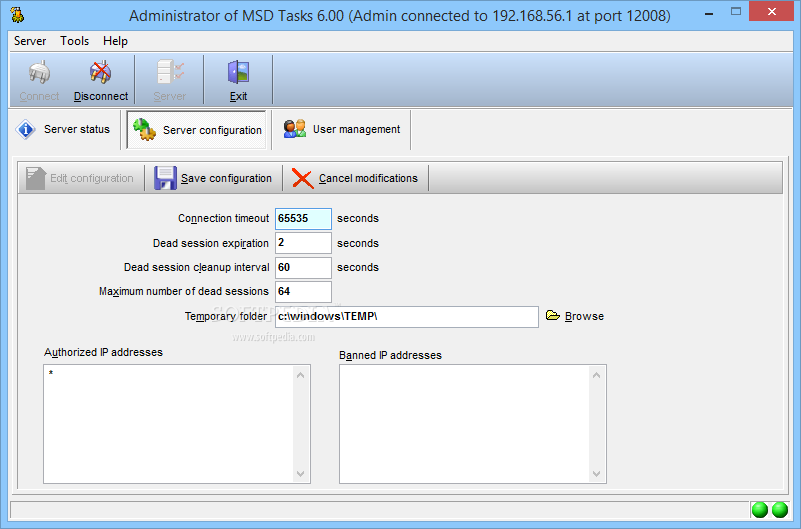The height and width of the screenshot is (529, 801).
Task: Open the Server menu
Action: tap(30, 41)
